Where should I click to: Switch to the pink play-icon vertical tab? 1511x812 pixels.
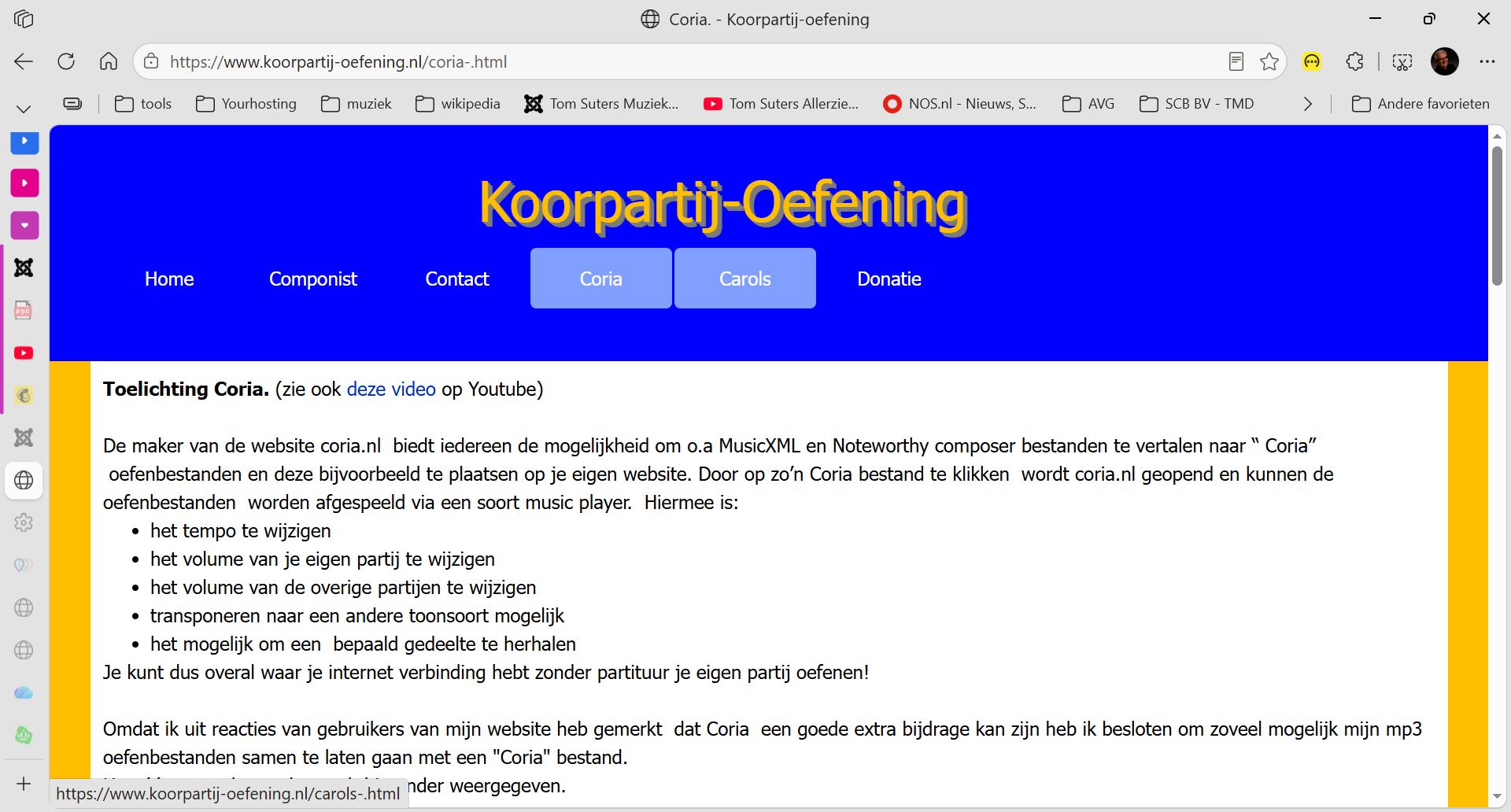coord(24,183)
